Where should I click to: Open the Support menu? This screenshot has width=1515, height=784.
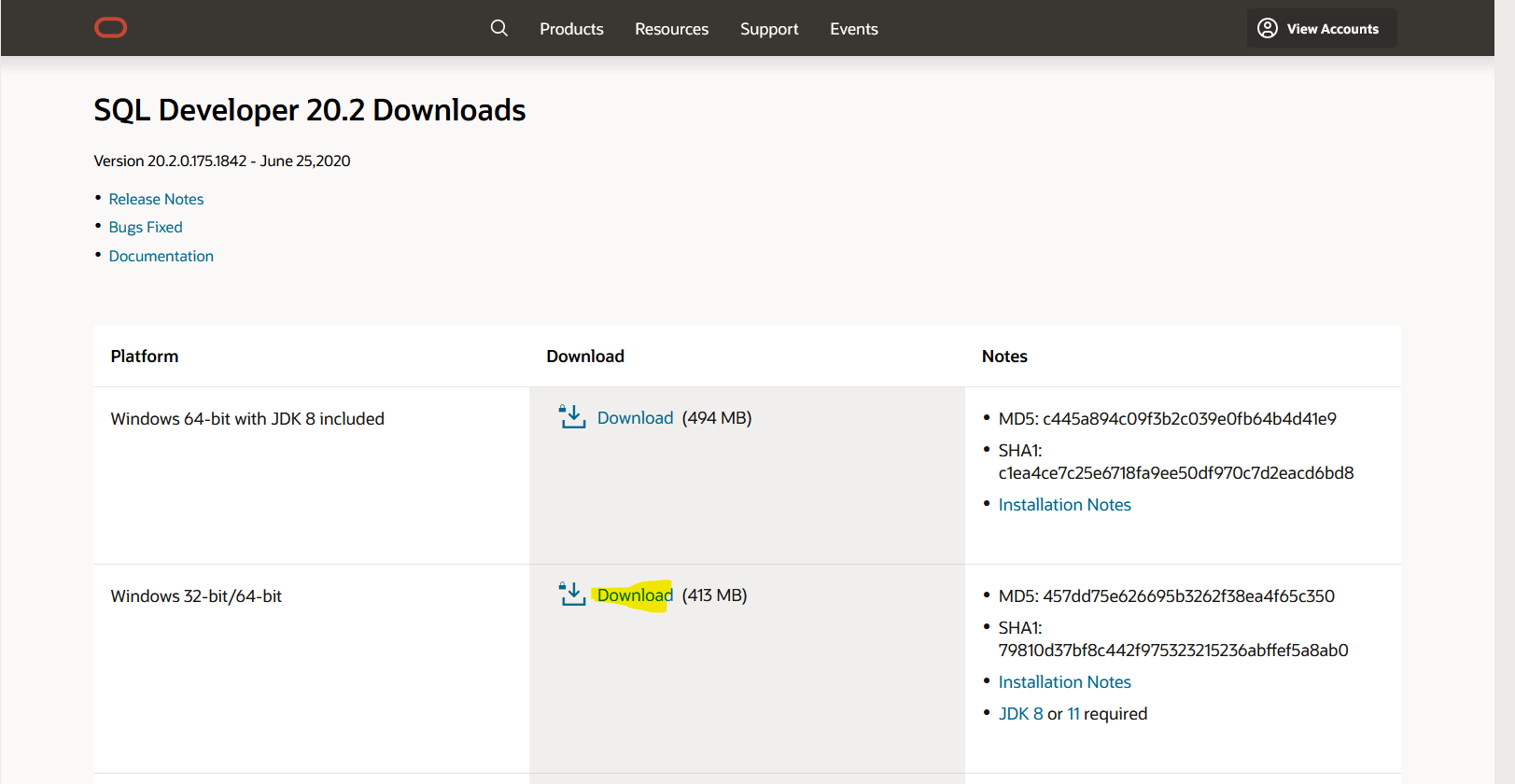coord(769,29)
